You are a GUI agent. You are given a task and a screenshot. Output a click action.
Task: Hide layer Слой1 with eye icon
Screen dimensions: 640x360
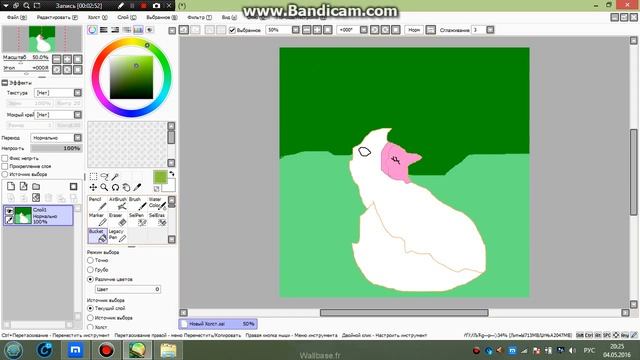(x=9, y=211)
